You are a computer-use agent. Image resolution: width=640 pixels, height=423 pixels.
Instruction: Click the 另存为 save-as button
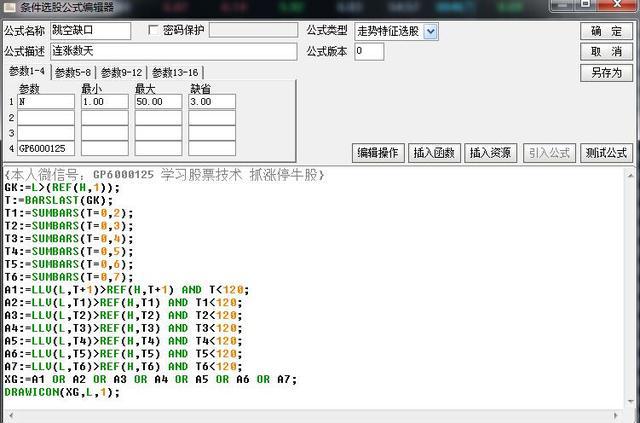point(607,73)
